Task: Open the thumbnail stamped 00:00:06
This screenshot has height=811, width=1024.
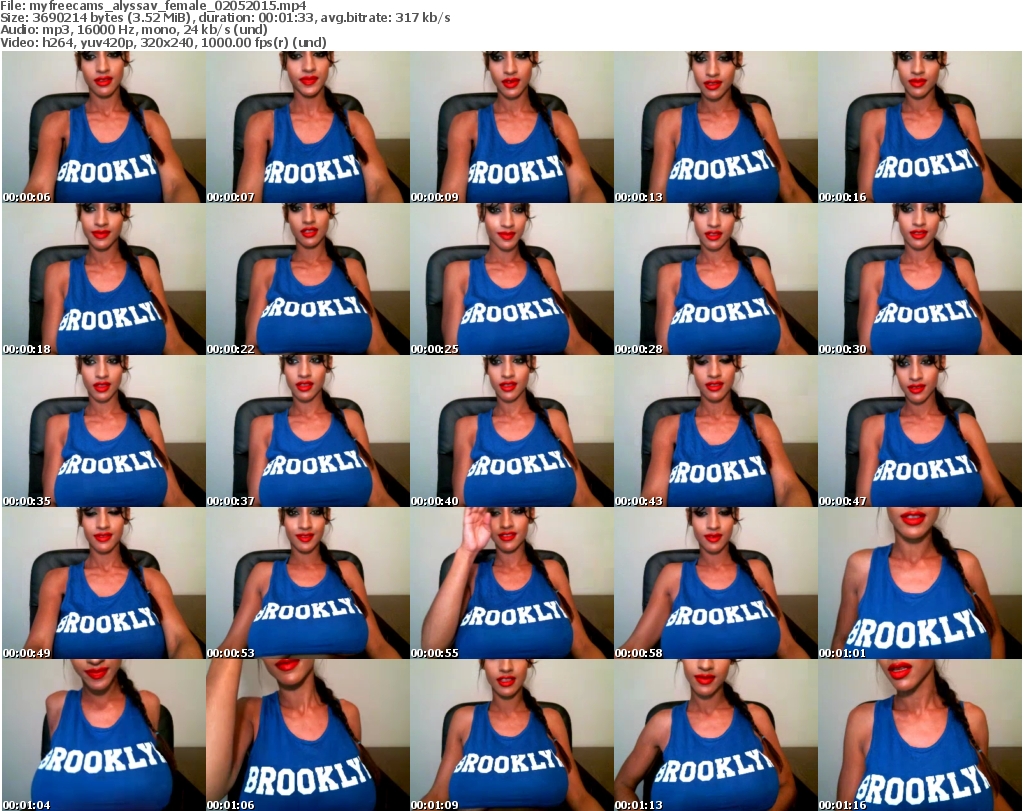Action: (x=104, y=127)
